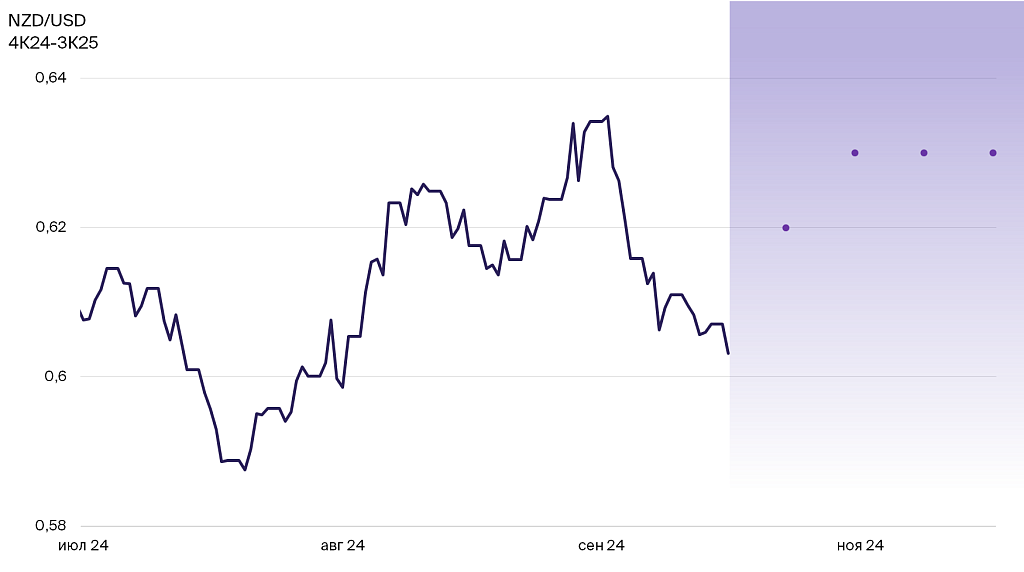Select the сен 24 x-axis label

602,546
